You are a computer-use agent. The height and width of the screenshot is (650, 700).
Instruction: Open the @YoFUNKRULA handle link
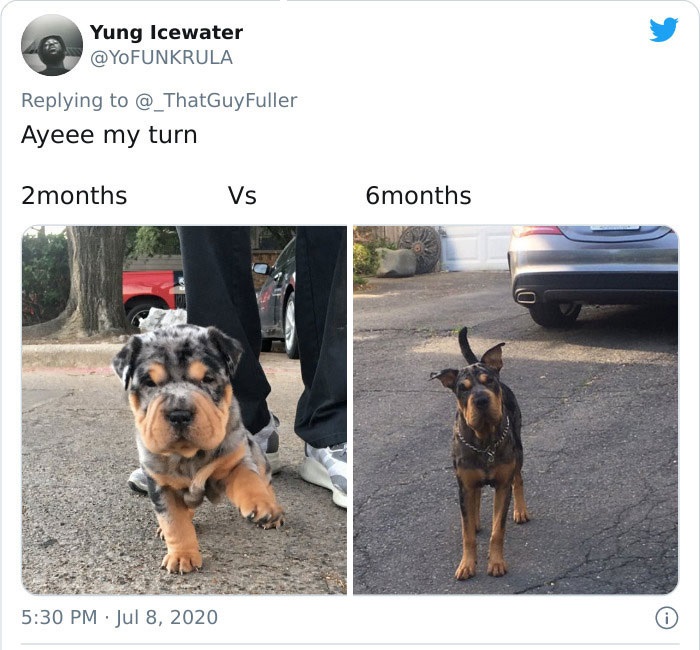[x=162, y=58]
